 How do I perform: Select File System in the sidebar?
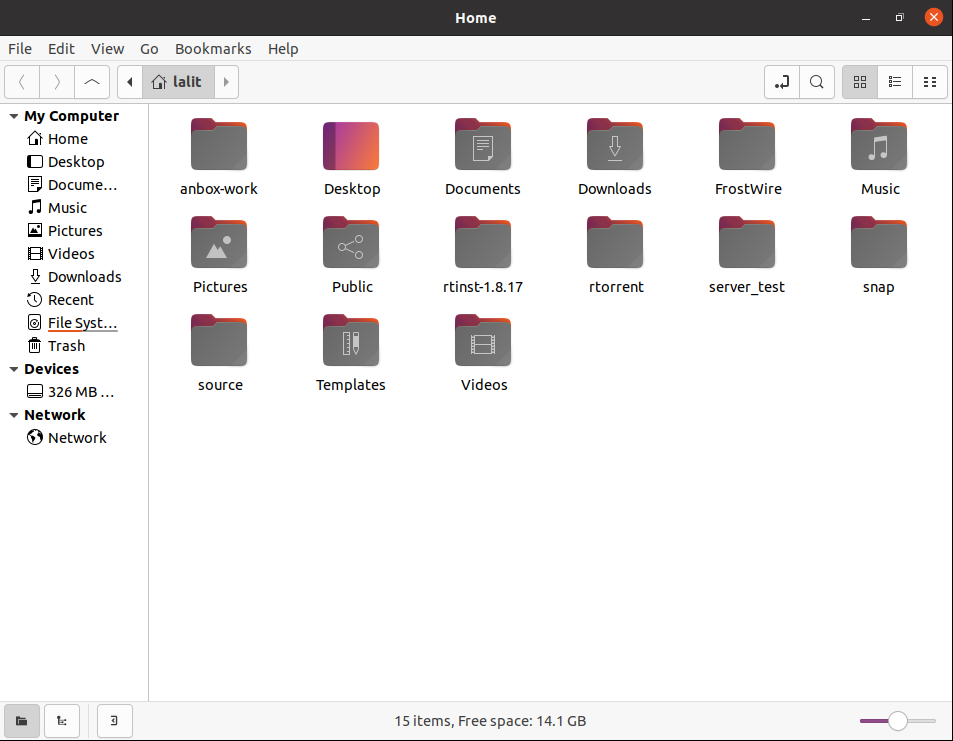[x=82, y=323]
